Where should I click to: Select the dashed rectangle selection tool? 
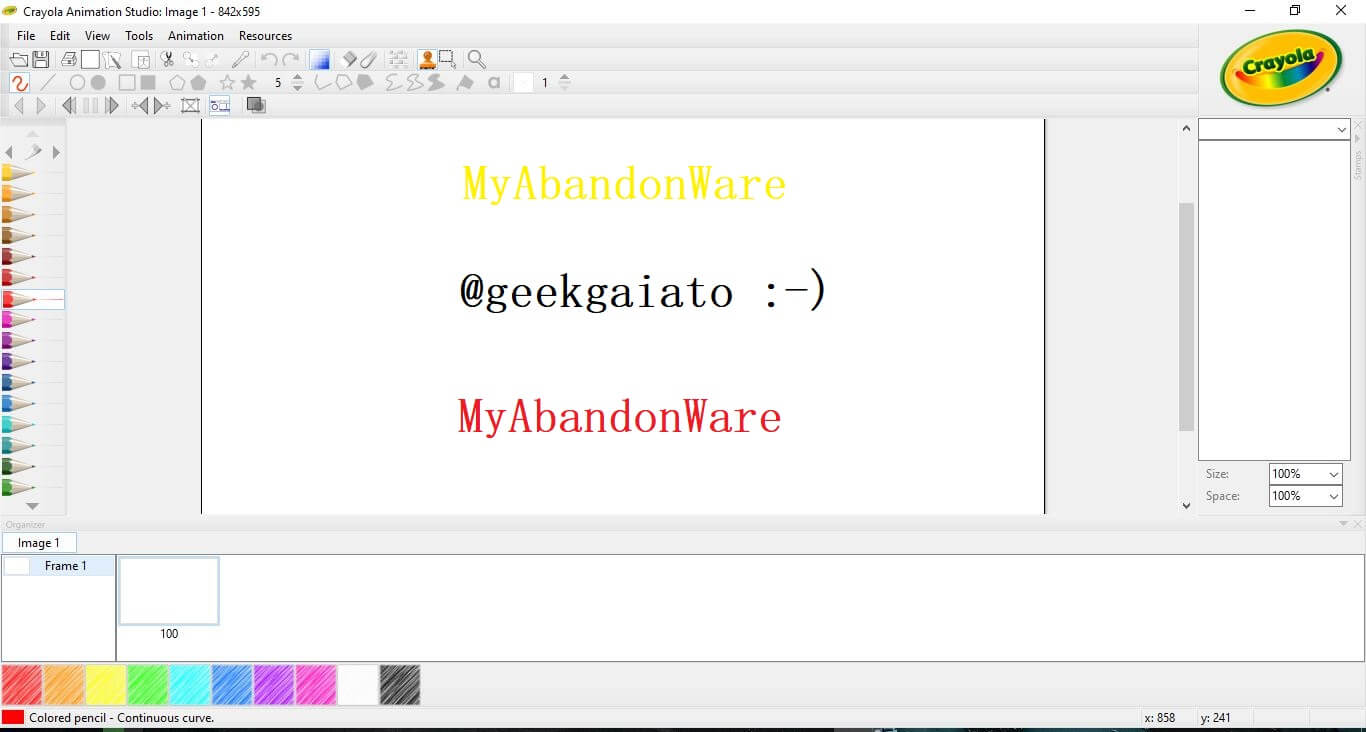click(x=447, y=60)
